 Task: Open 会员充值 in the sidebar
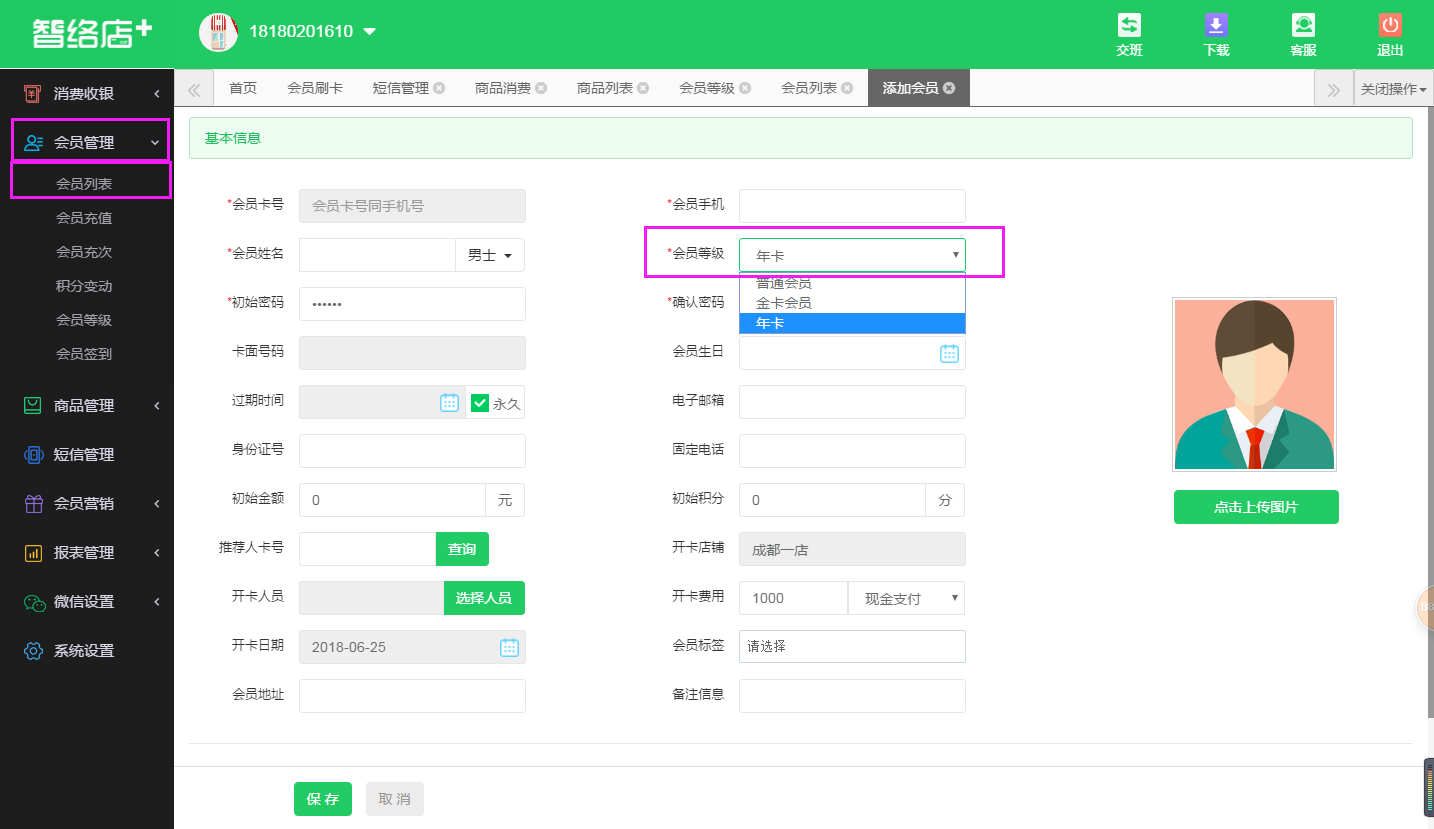point(84,218)
